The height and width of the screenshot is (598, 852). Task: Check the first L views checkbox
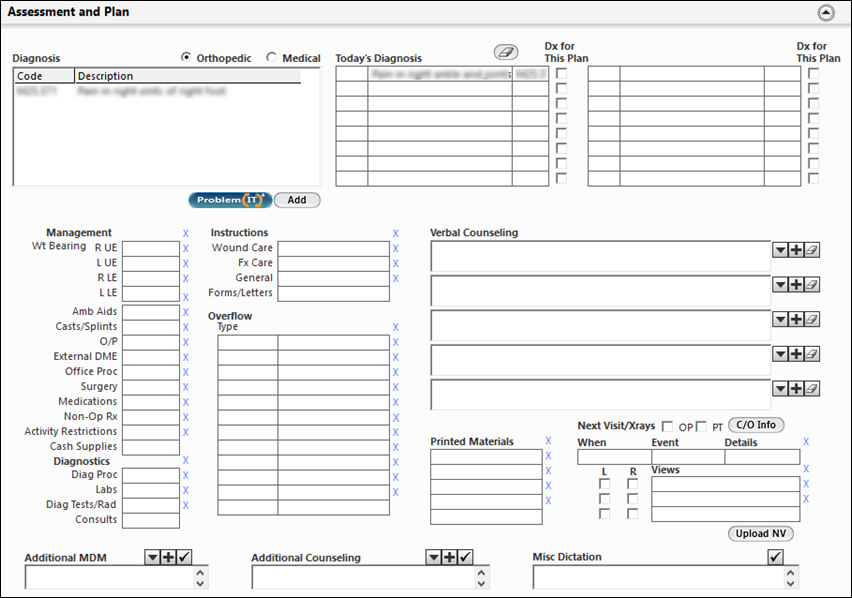pyautogui.click(x=604, y=484)
